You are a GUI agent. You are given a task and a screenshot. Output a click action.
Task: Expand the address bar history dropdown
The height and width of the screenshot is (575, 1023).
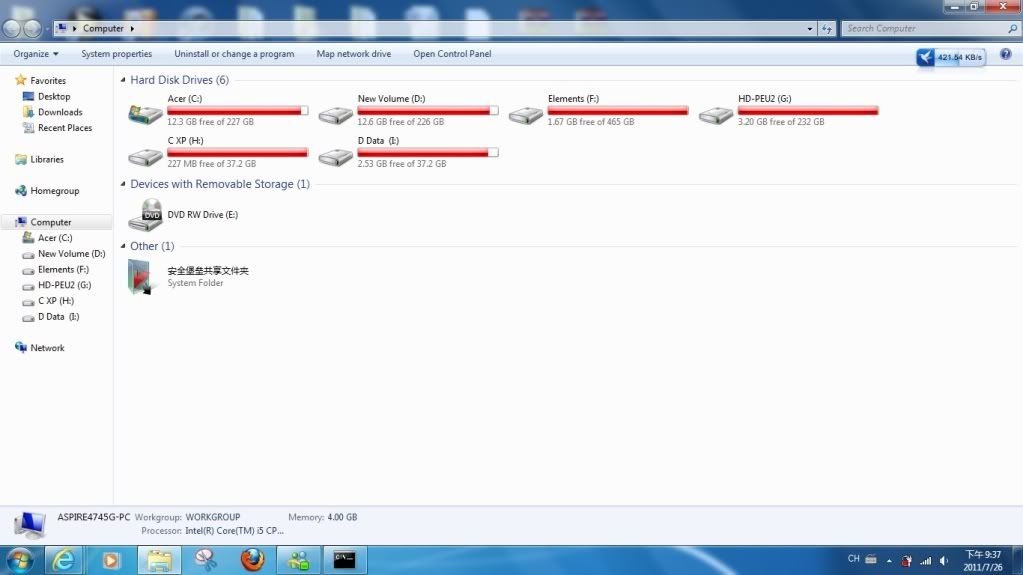[x=810, y=29]
